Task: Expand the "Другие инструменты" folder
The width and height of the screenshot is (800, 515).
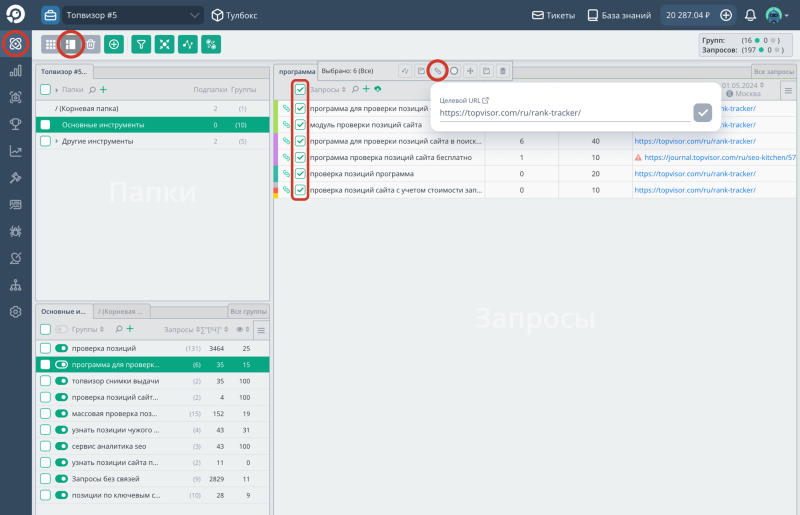Action: (57, 141)
